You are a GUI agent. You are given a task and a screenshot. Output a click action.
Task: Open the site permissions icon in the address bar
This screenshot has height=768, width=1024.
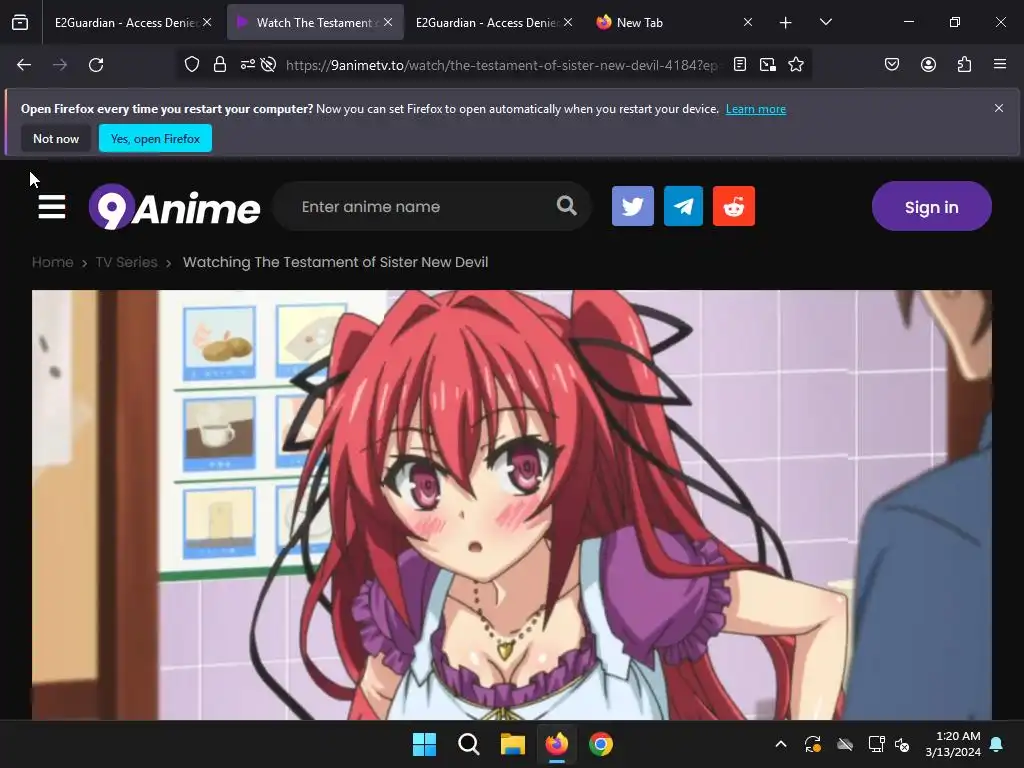[x=248, y=65]
